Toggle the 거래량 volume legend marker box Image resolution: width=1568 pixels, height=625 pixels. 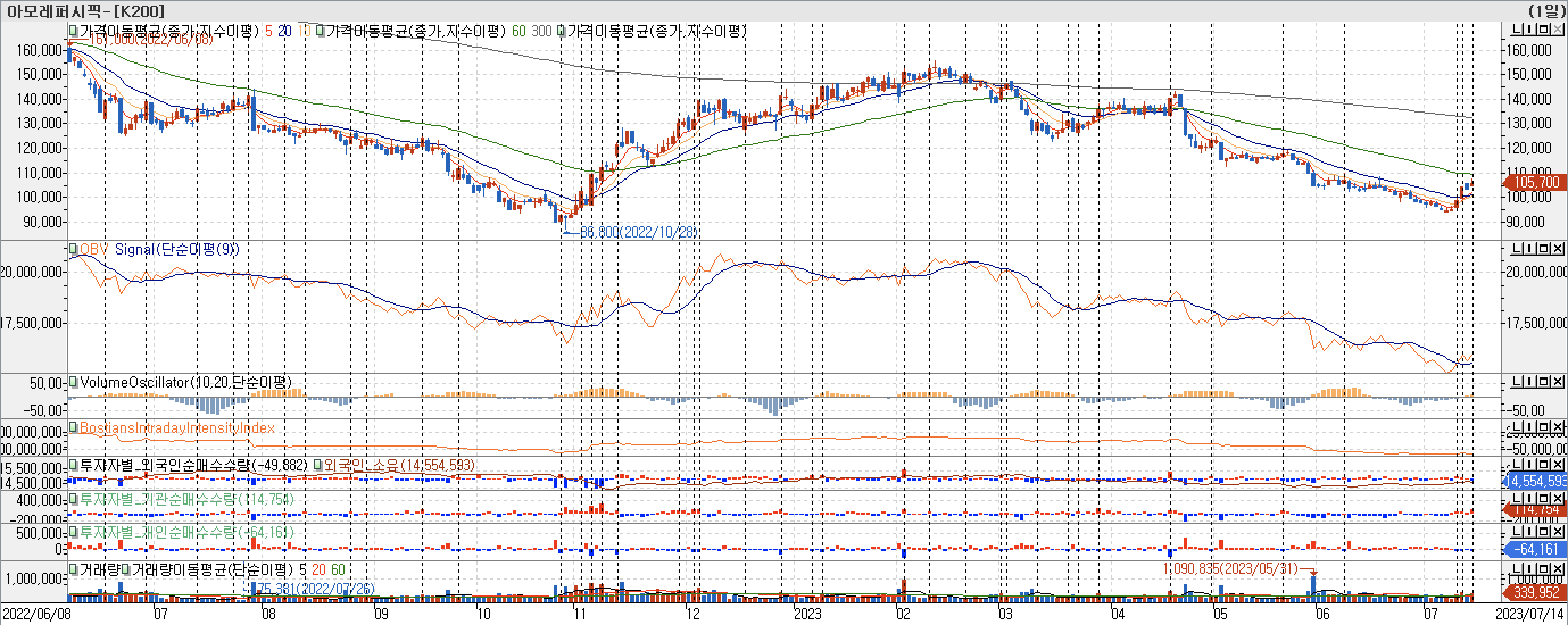coord(72,570)
